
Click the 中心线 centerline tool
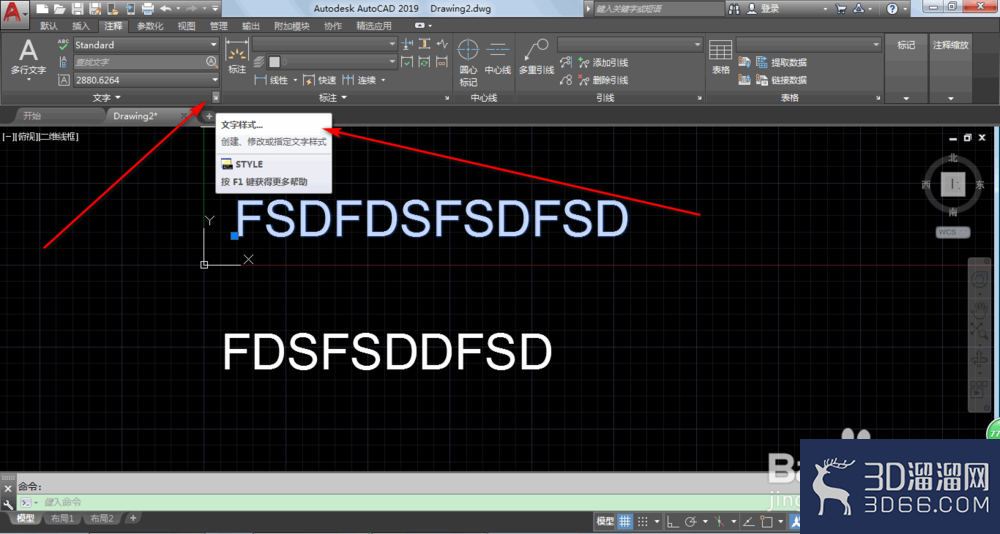[x=498, y=57]
